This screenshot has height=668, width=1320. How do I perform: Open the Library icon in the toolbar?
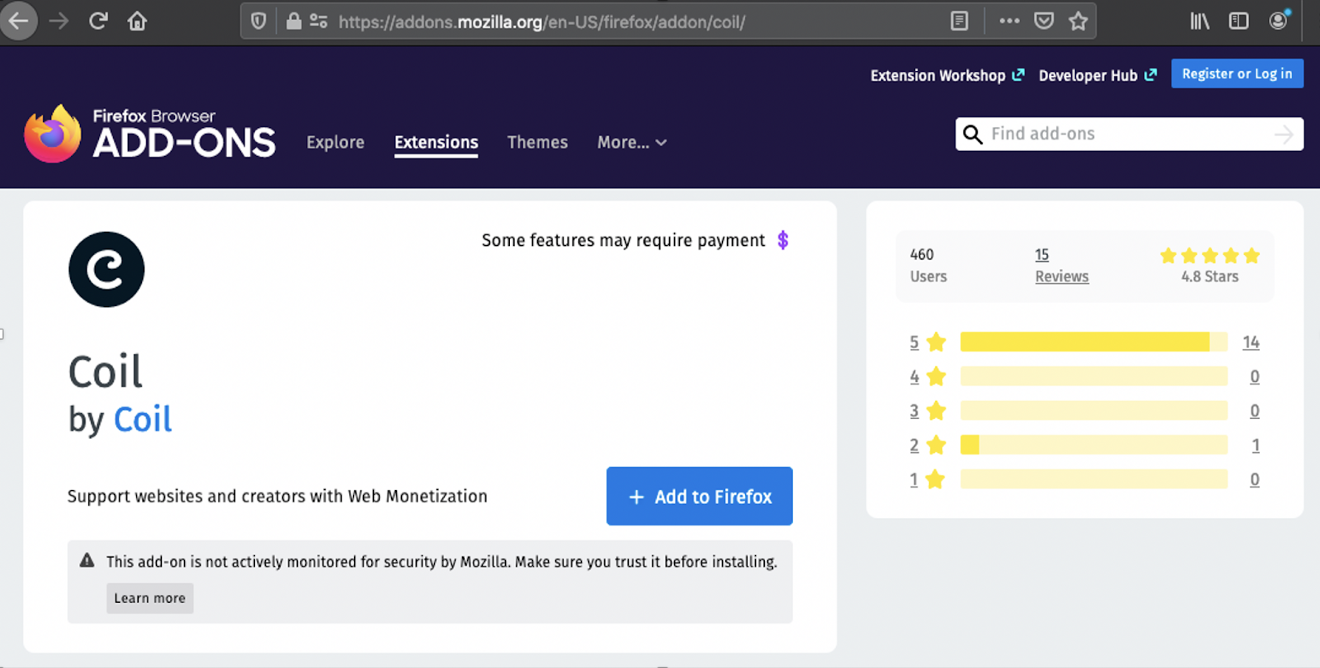[1200, 21]
